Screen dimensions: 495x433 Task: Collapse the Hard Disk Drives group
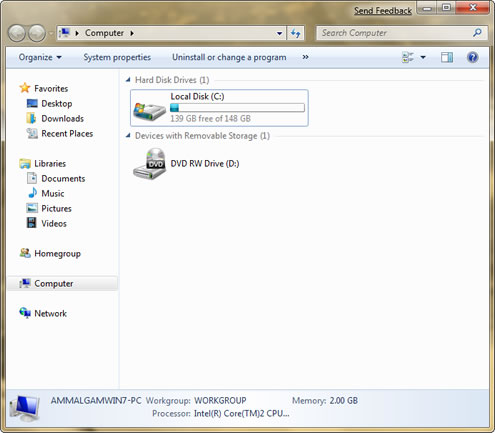coord(128,80)
